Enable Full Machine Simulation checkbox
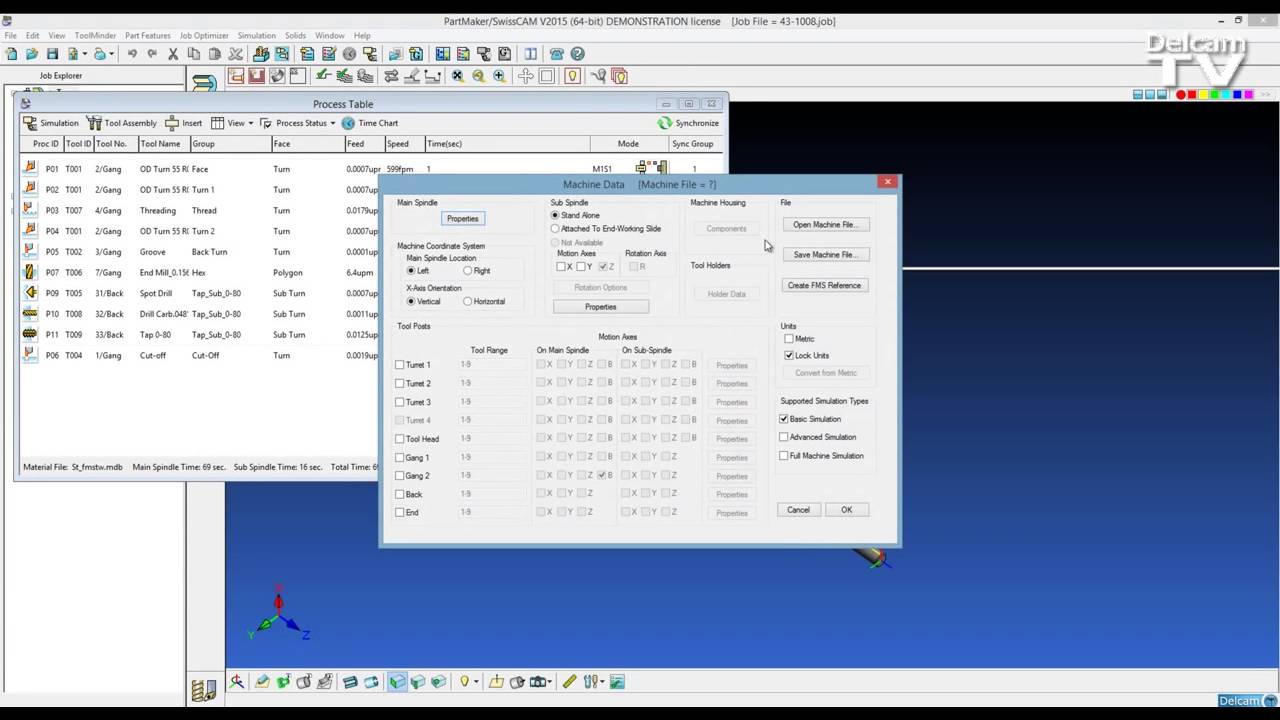 [x=822, y=456]
